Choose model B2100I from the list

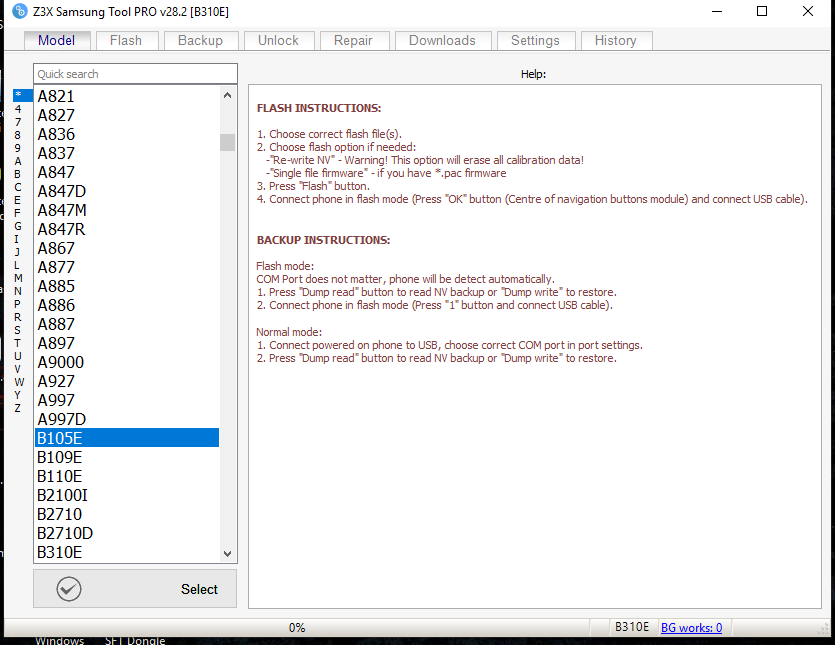click(x=127, y=495)
